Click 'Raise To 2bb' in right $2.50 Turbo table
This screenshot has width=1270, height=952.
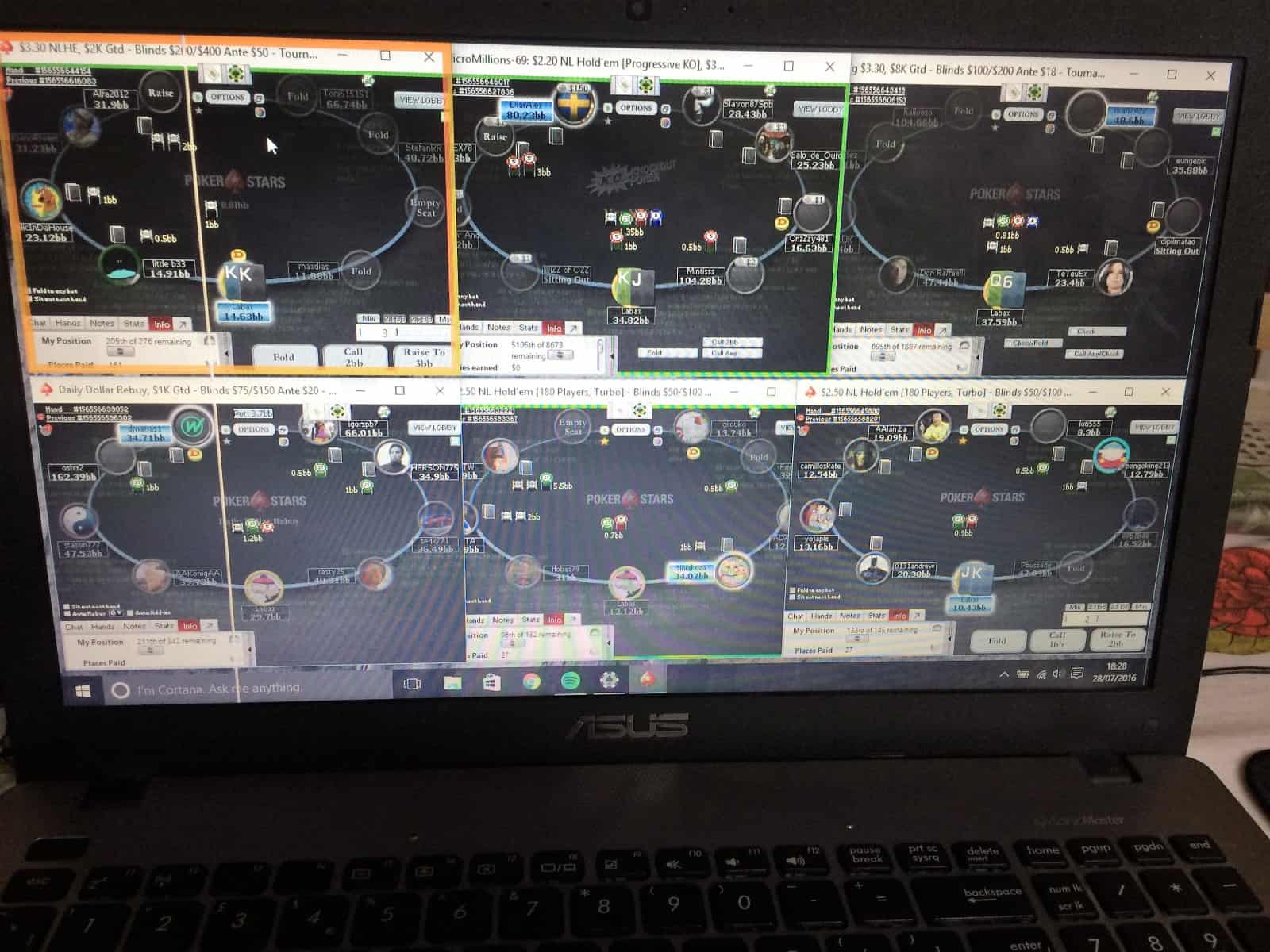click(1117, 639)
